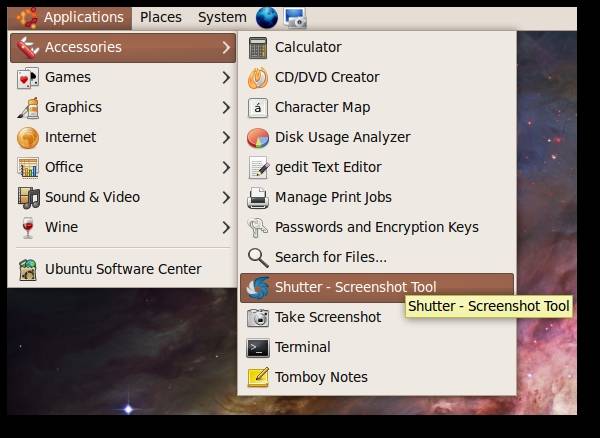The image size is (600, 438).
Task: Expand the Games submenu arrow
Action: point(226,78)
